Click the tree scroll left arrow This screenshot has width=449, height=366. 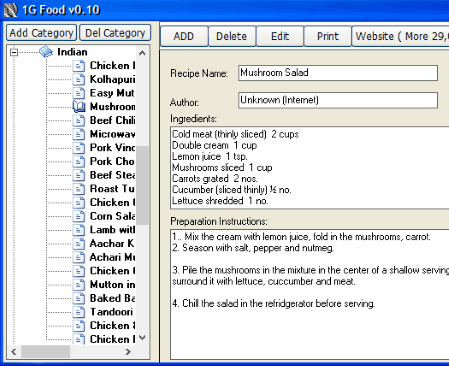coord(14,352)
